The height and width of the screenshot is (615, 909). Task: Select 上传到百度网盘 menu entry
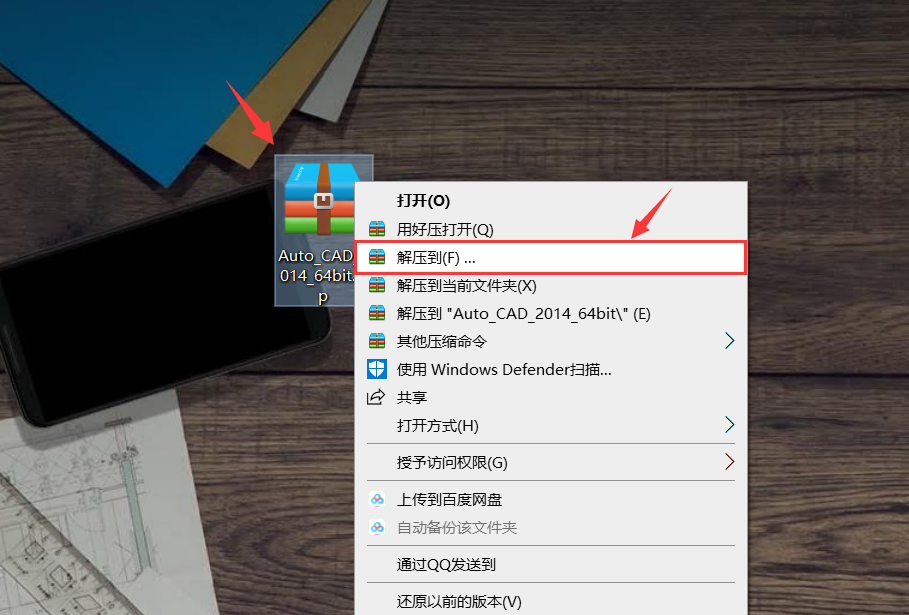(551, 499)
